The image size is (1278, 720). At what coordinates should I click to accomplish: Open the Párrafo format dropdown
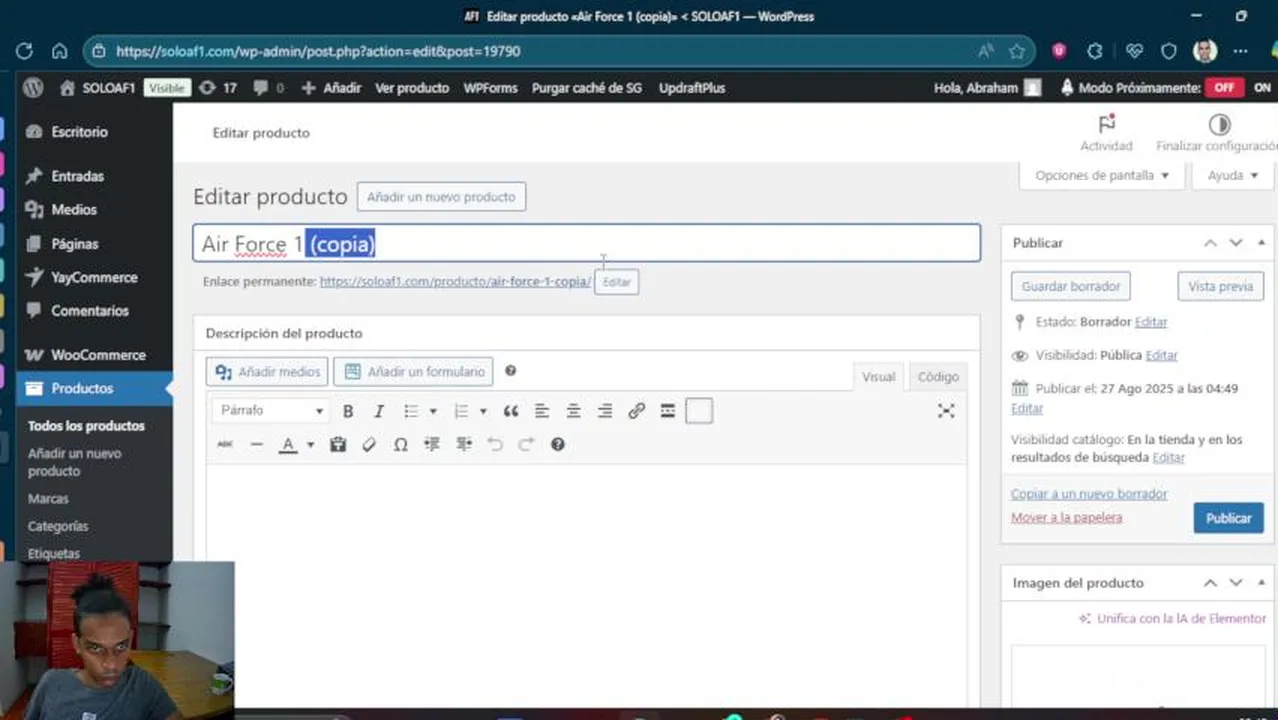coord(271,411)
